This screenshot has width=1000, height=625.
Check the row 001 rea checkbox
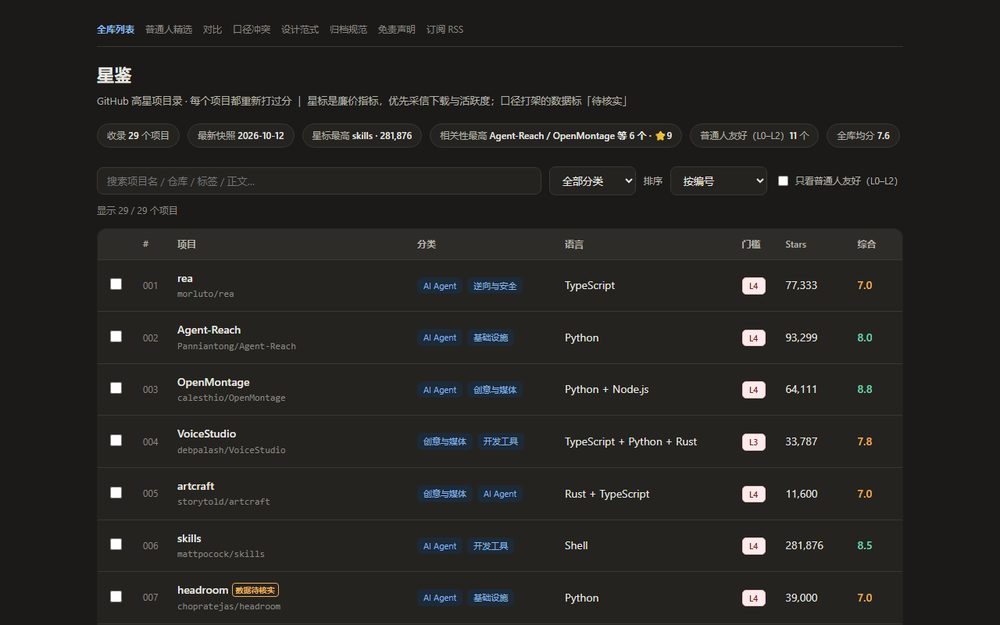tap(115, 284)
